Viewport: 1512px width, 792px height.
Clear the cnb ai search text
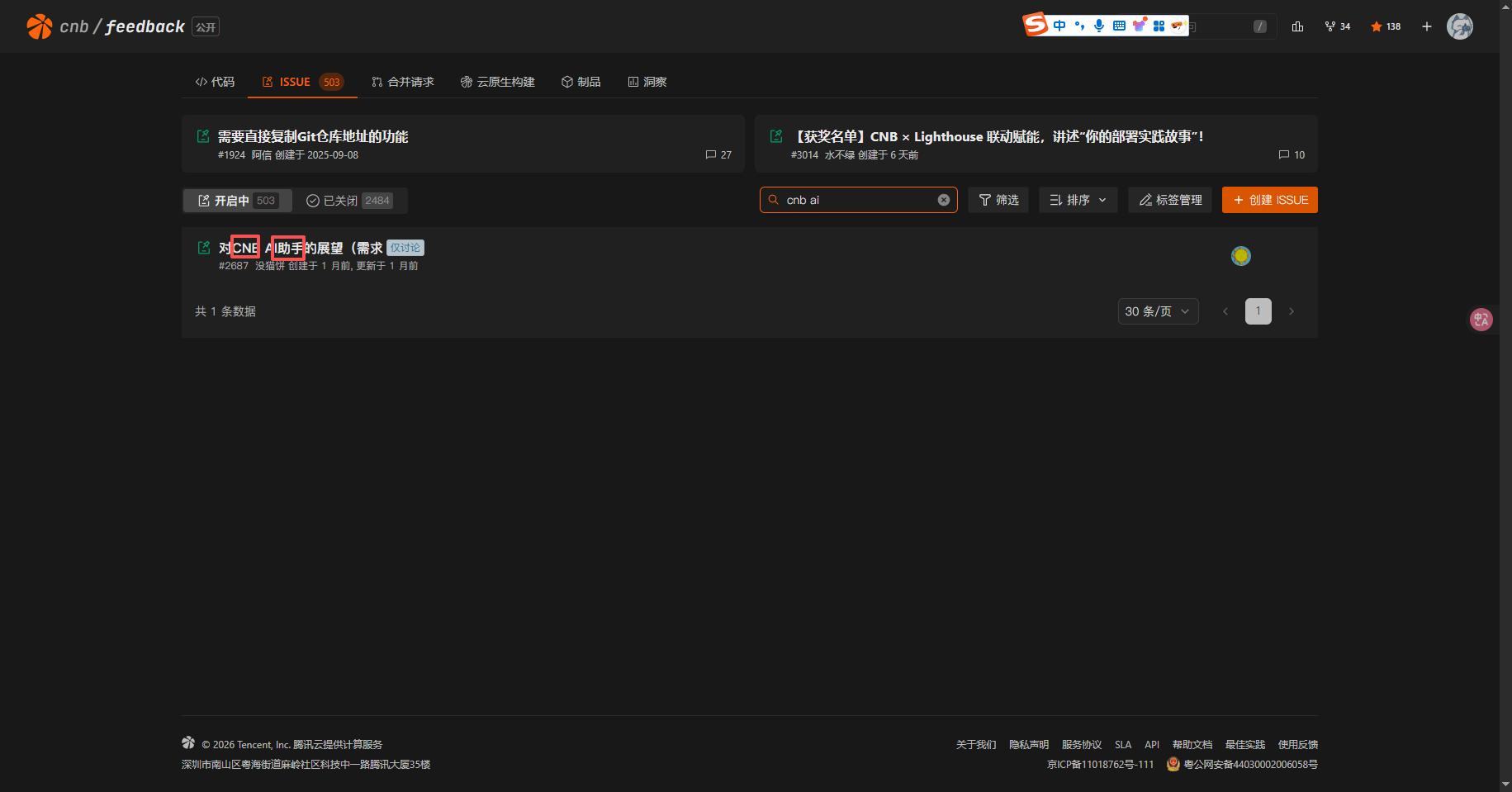tap(943, 200)
